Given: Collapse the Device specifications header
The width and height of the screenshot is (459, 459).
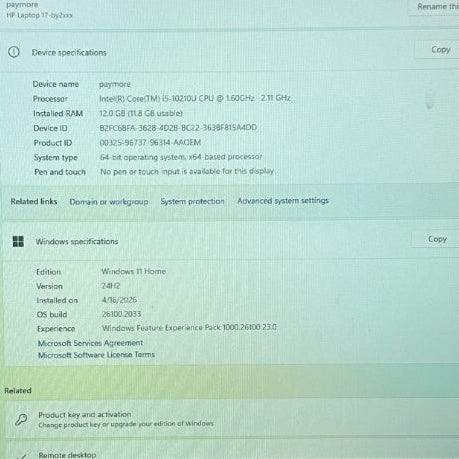Looking at the screenshot, I should (230, 52).
